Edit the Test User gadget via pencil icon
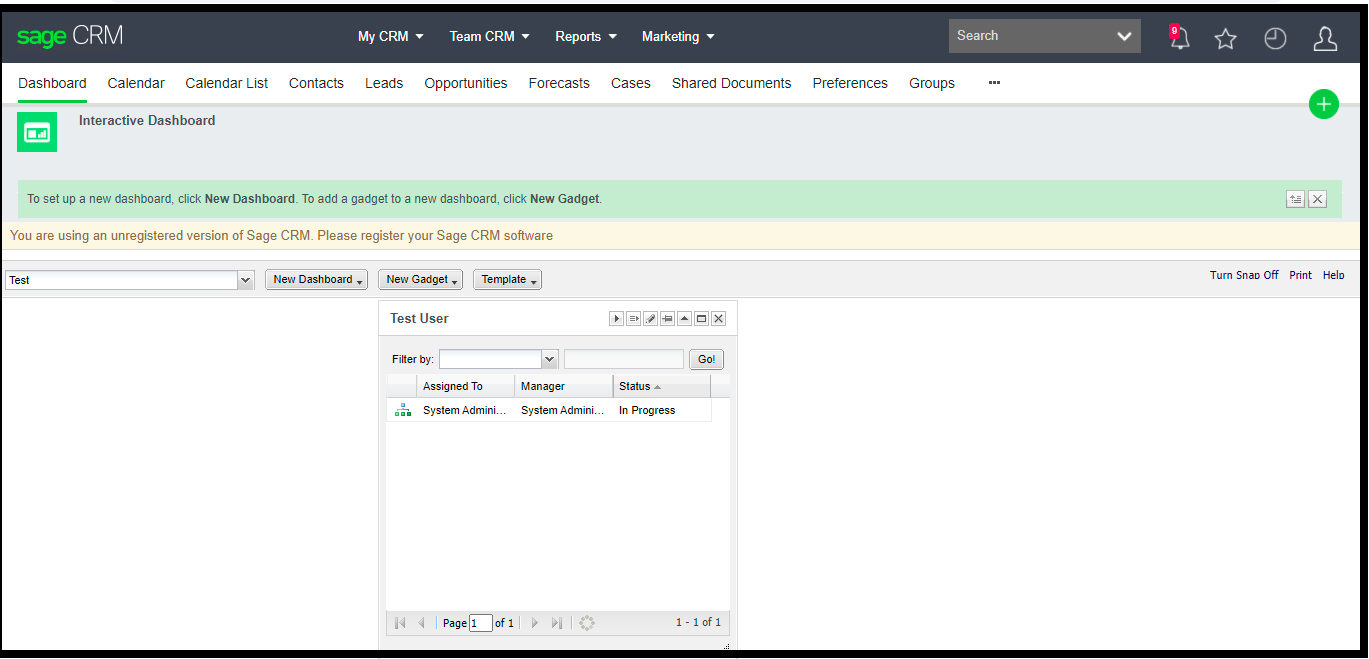 pyautogui.click(x=650, y=318)
